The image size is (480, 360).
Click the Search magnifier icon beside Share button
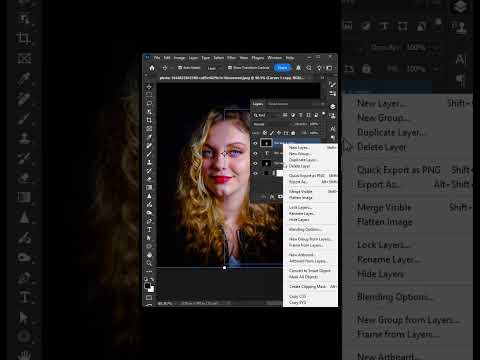tap(309, 68)
